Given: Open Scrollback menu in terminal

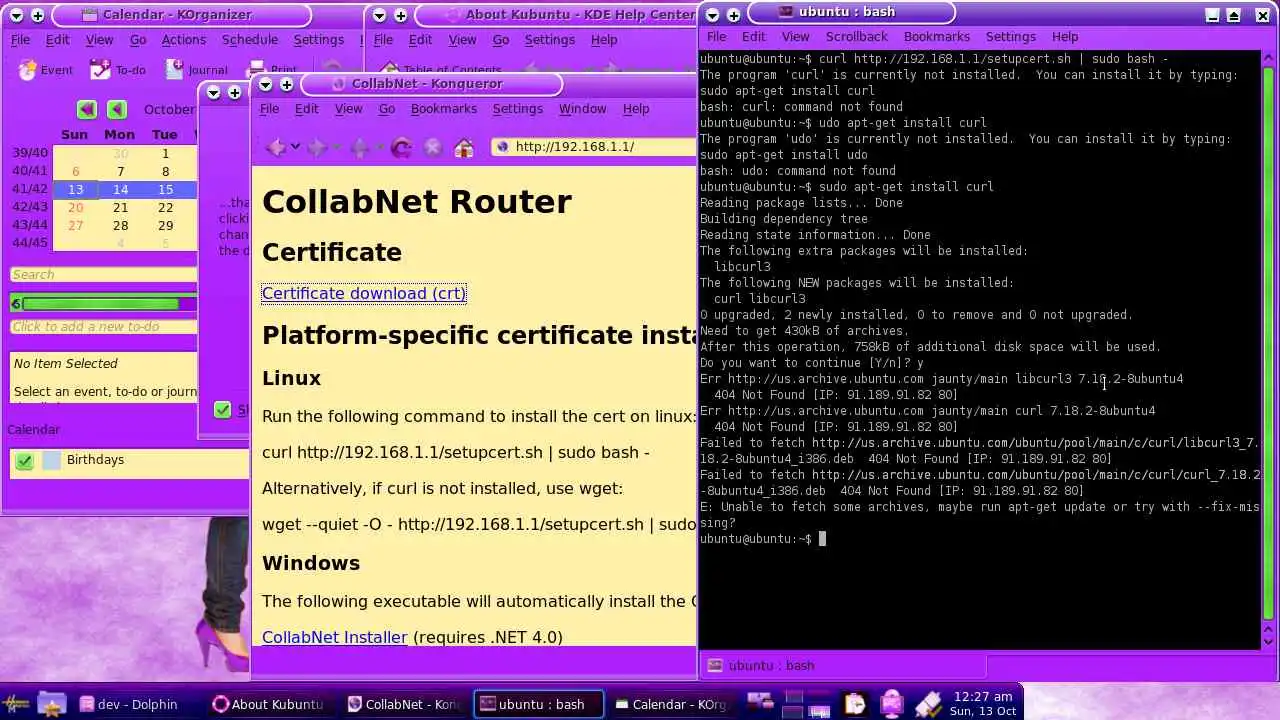Looking at the screenshot, I should point(856,36).
